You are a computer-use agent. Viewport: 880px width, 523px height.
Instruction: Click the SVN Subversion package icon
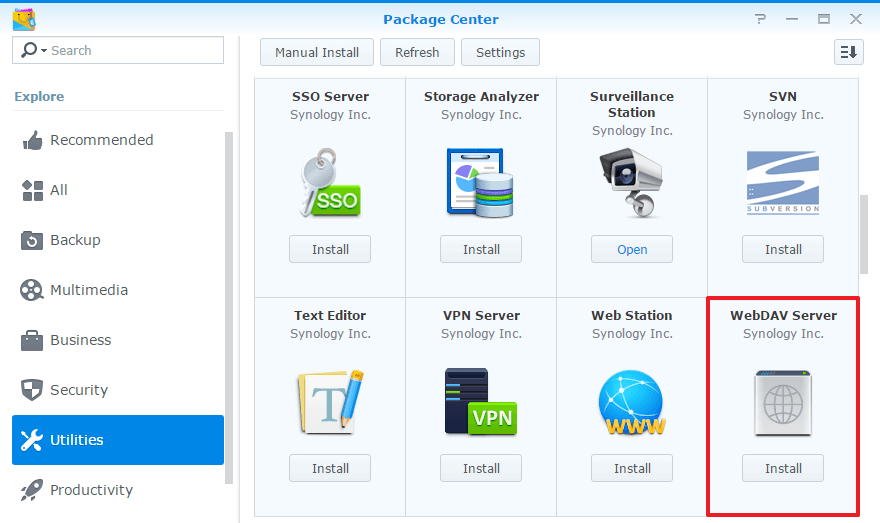pos(783,183)
